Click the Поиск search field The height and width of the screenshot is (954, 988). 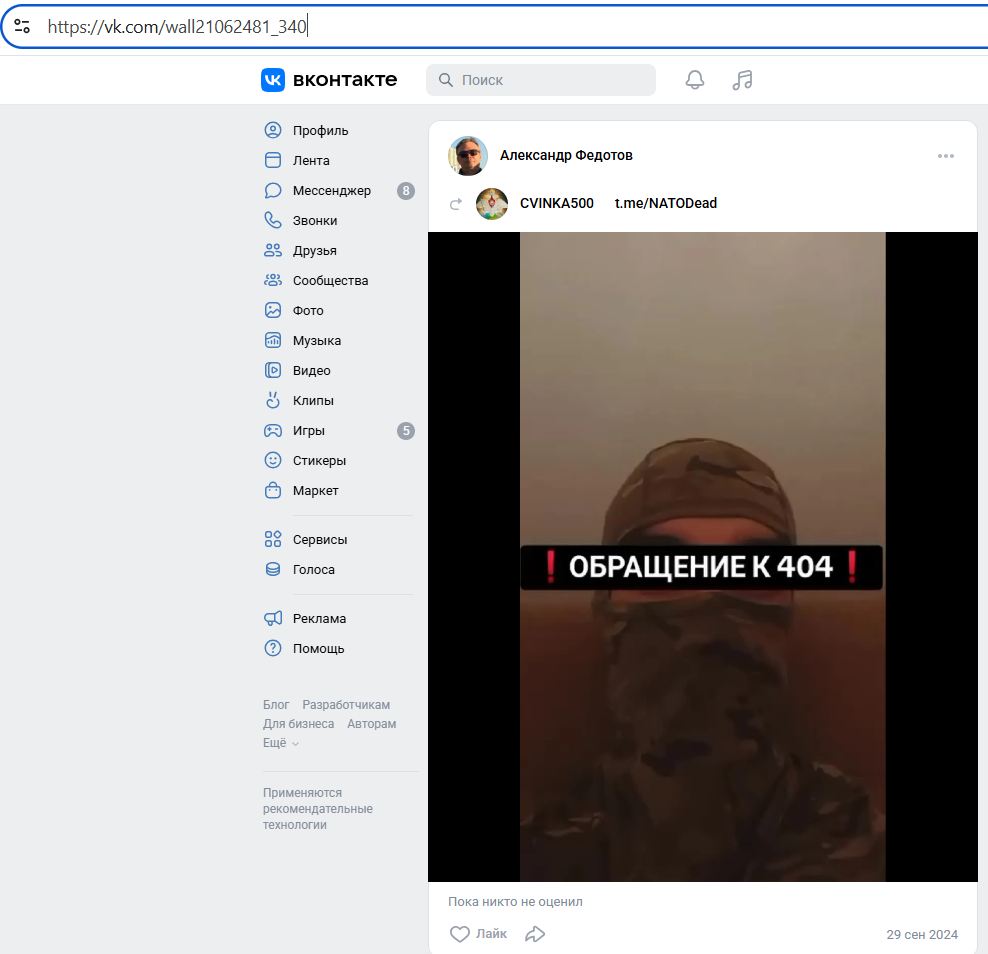point(540,78)
